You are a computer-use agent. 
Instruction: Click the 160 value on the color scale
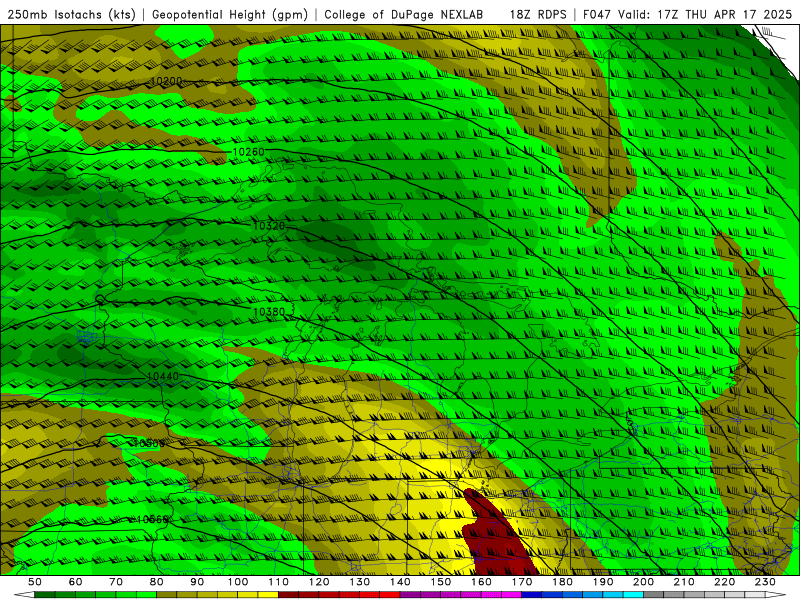(x=481, y=582)
